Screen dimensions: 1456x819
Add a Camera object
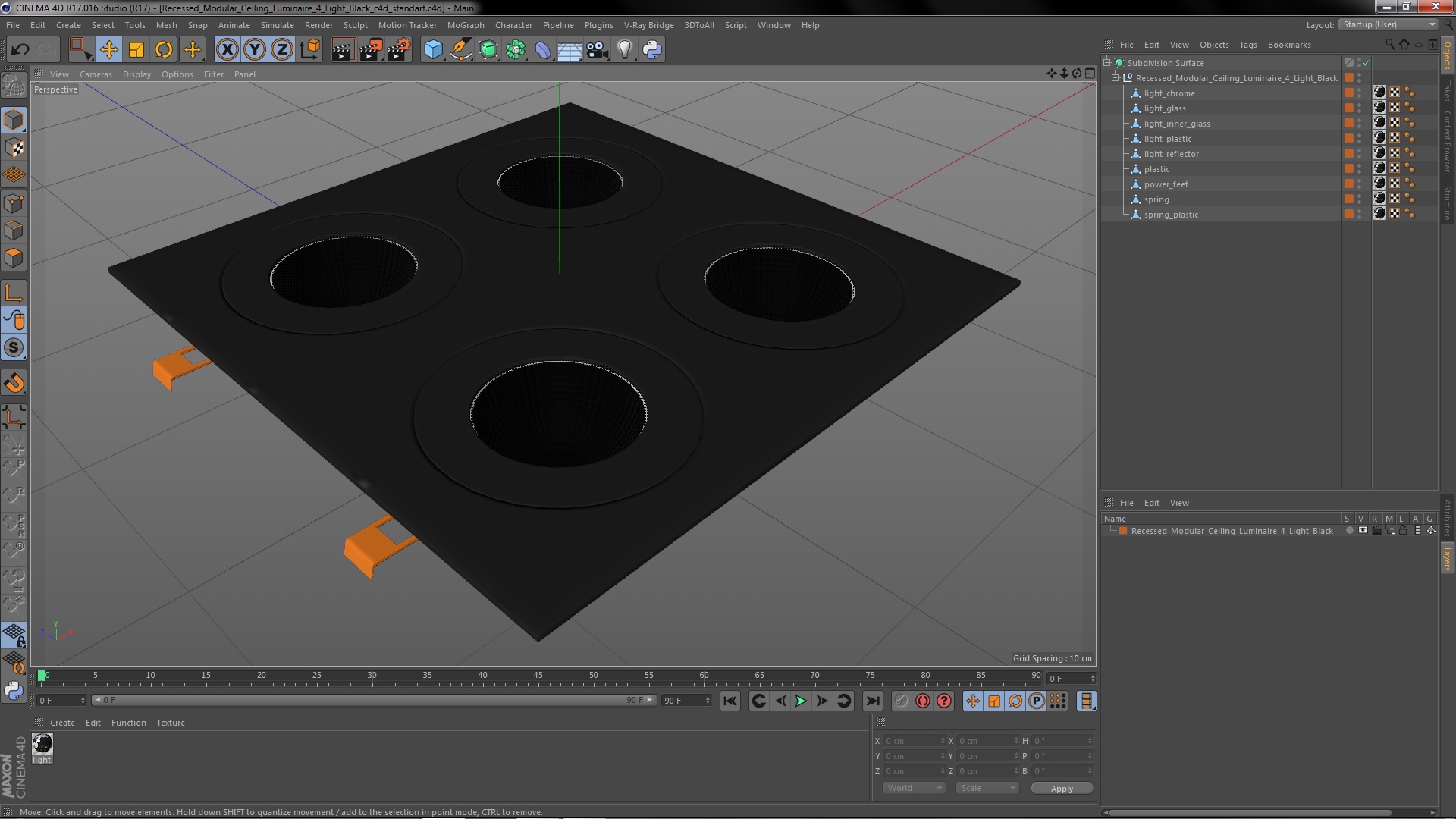[x=598, y=50]
